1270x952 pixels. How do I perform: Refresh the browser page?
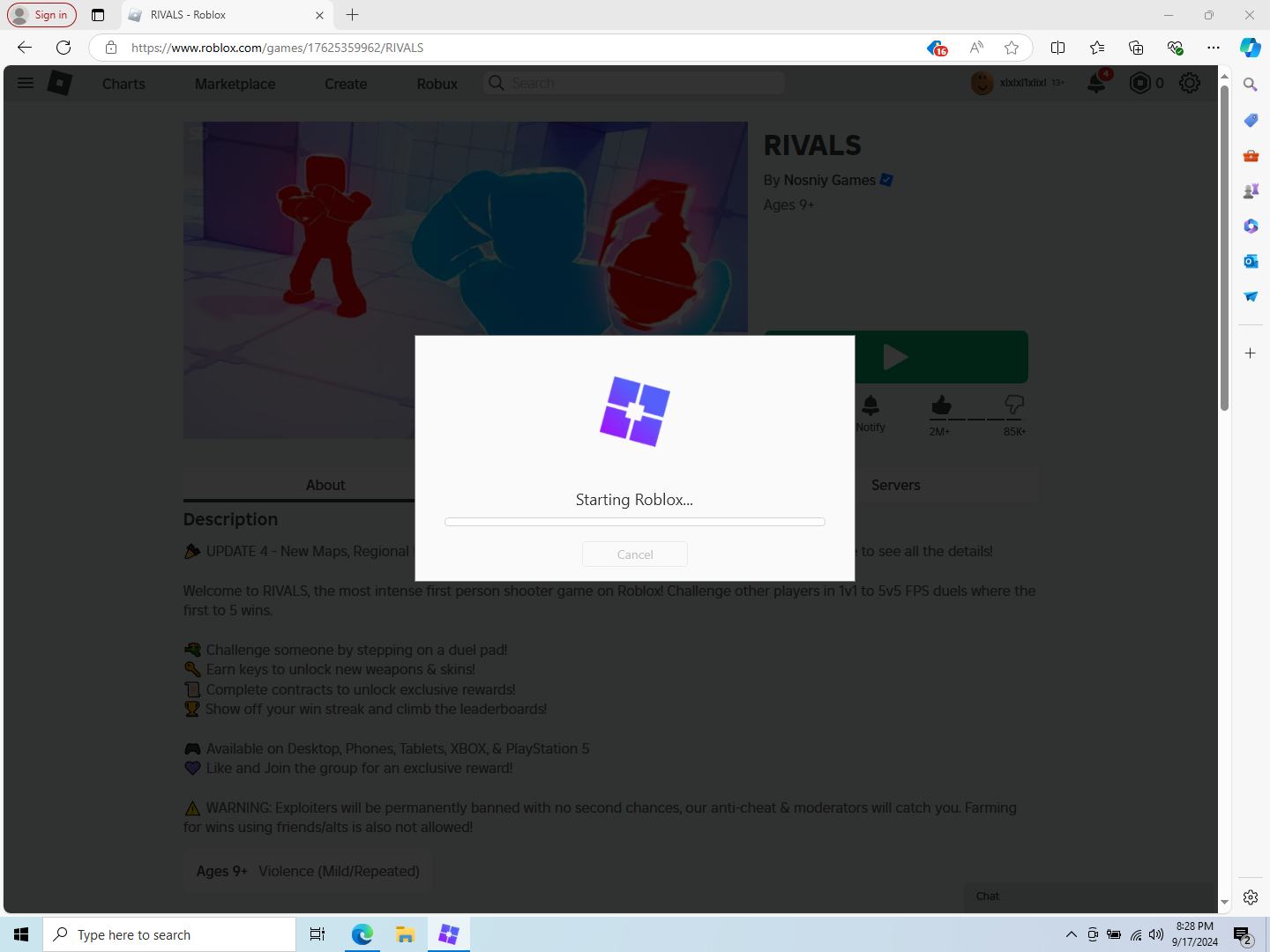coord(63,48)
